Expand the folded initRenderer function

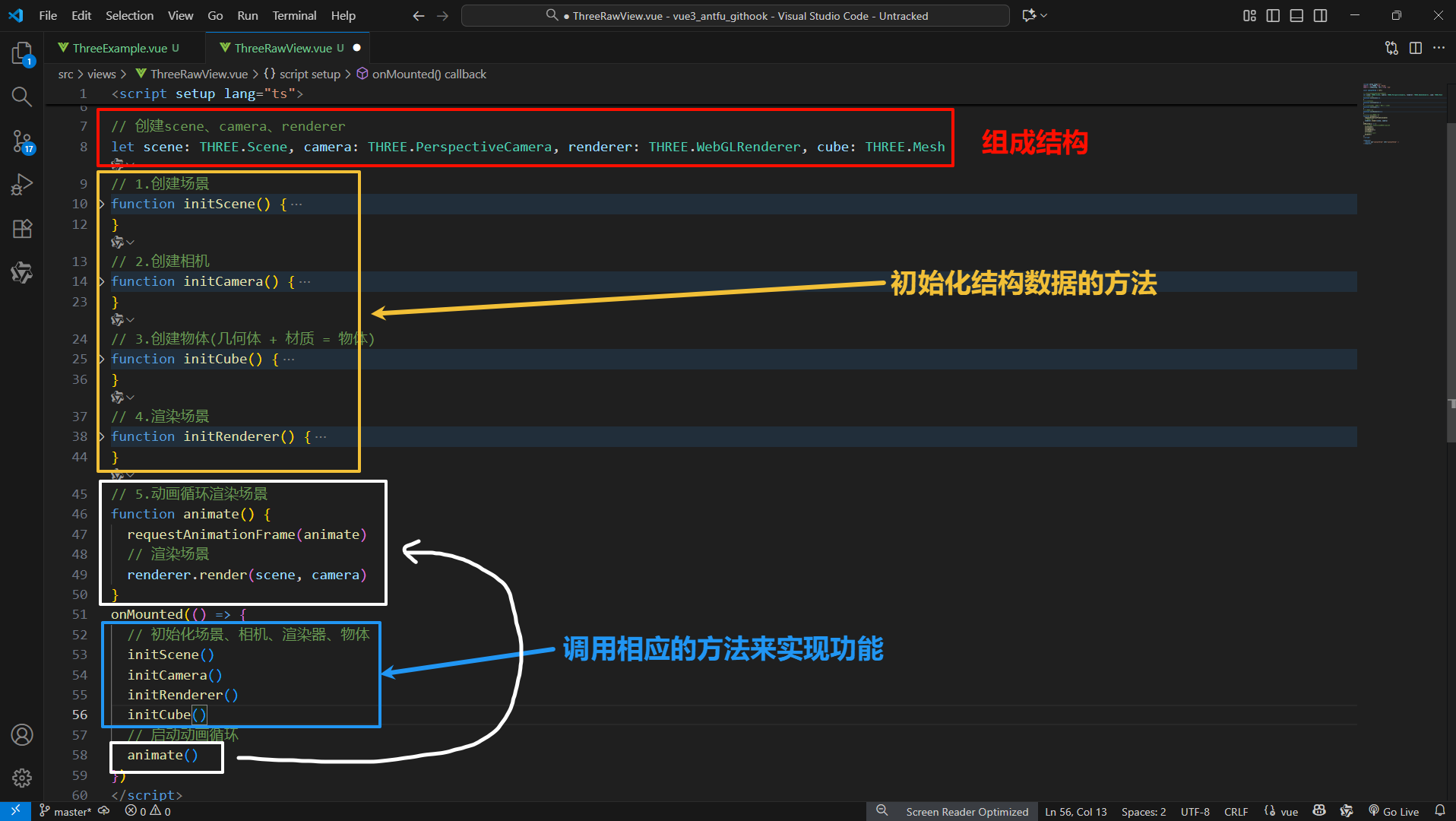101,436
